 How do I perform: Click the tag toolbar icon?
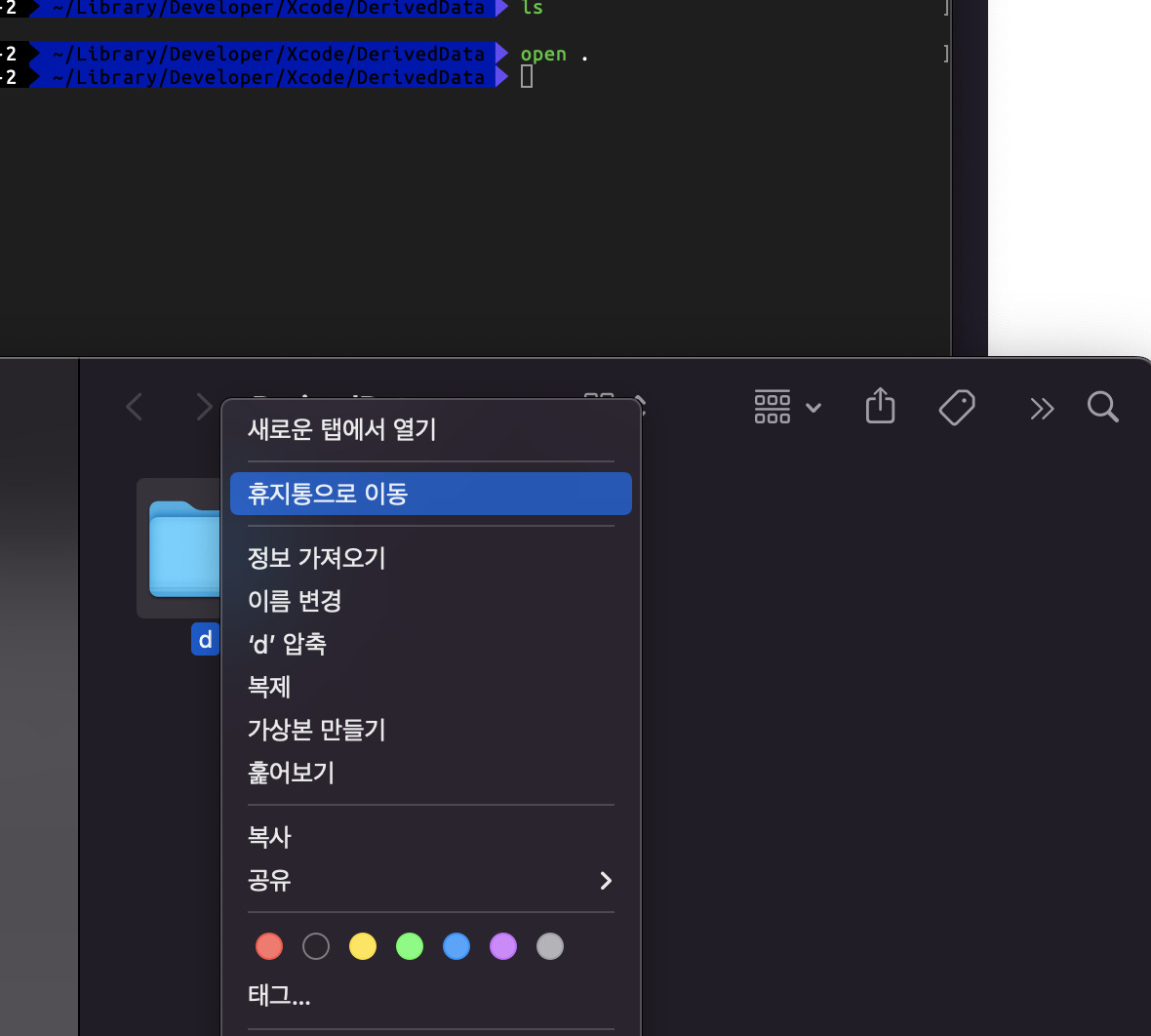tap(957, 407)
